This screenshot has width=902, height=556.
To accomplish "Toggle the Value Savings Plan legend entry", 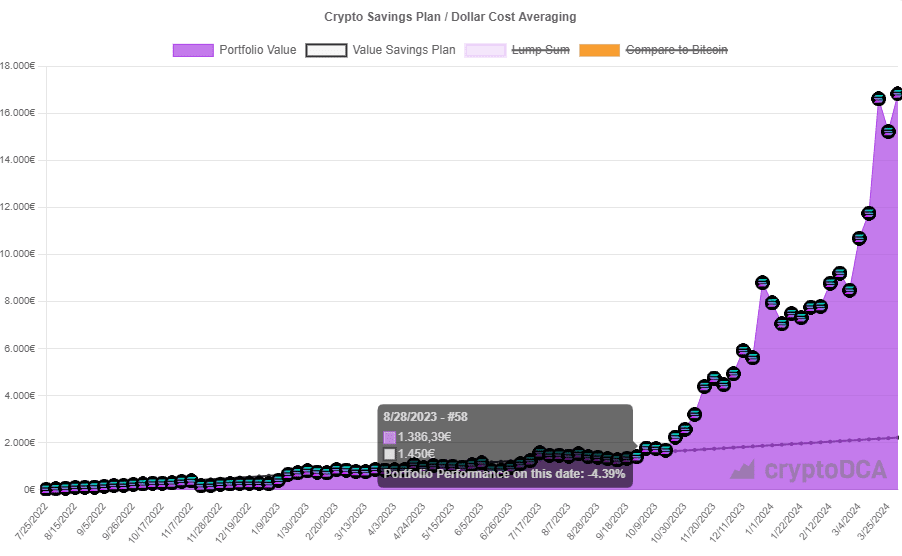I will pos(380,50).
